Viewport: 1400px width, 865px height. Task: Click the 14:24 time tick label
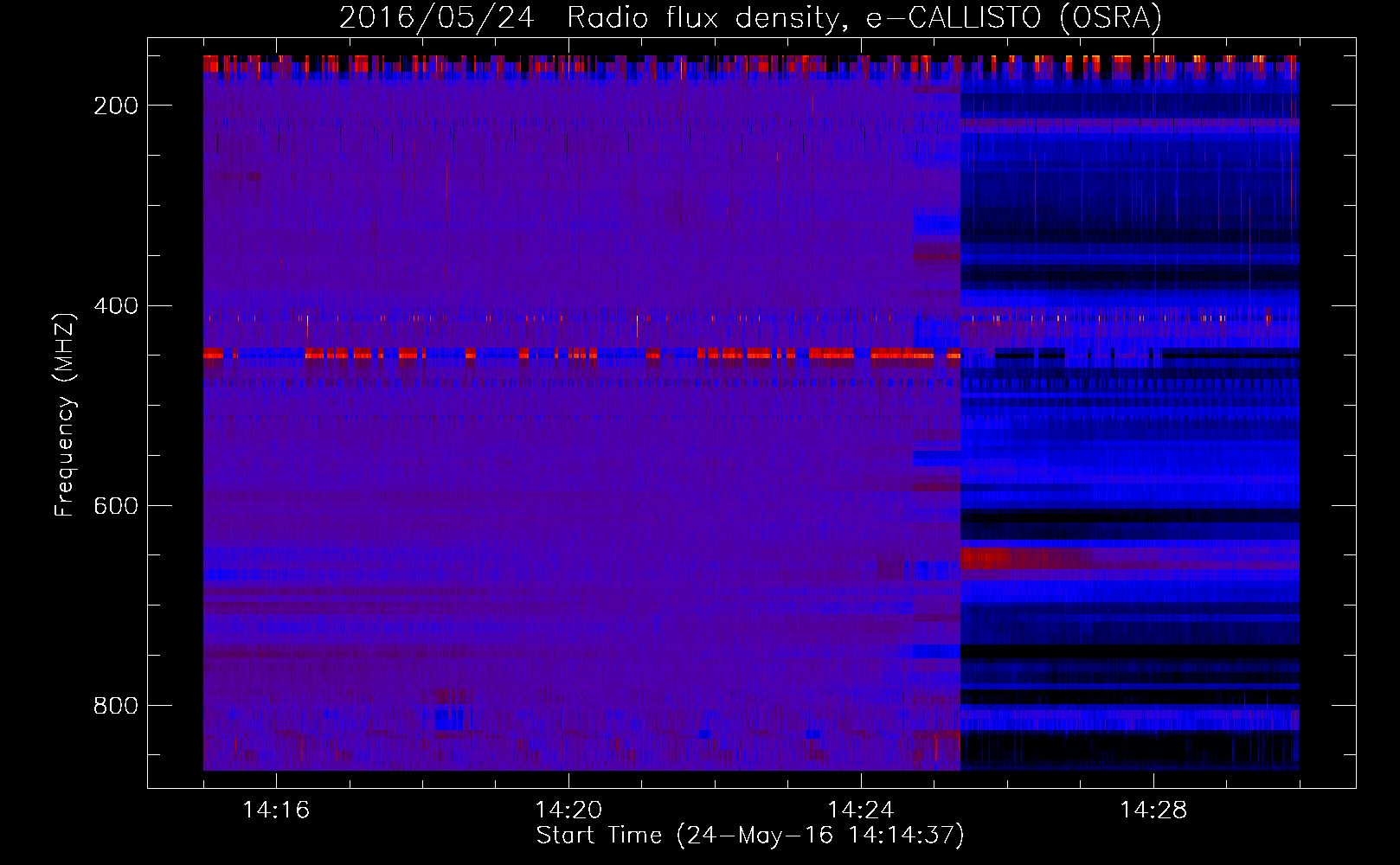click(x=861, y=811)
